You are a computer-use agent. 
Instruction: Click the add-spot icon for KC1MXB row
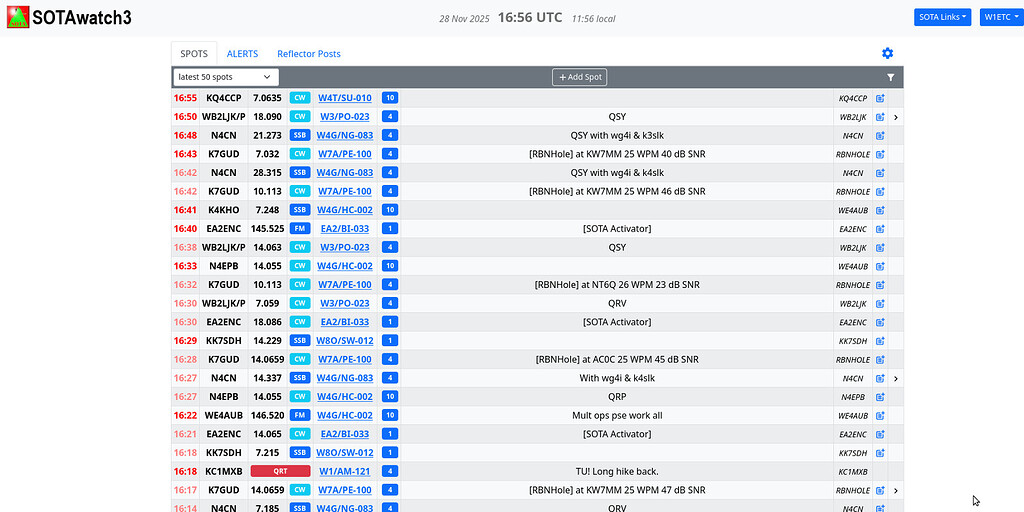pos(880,472)
